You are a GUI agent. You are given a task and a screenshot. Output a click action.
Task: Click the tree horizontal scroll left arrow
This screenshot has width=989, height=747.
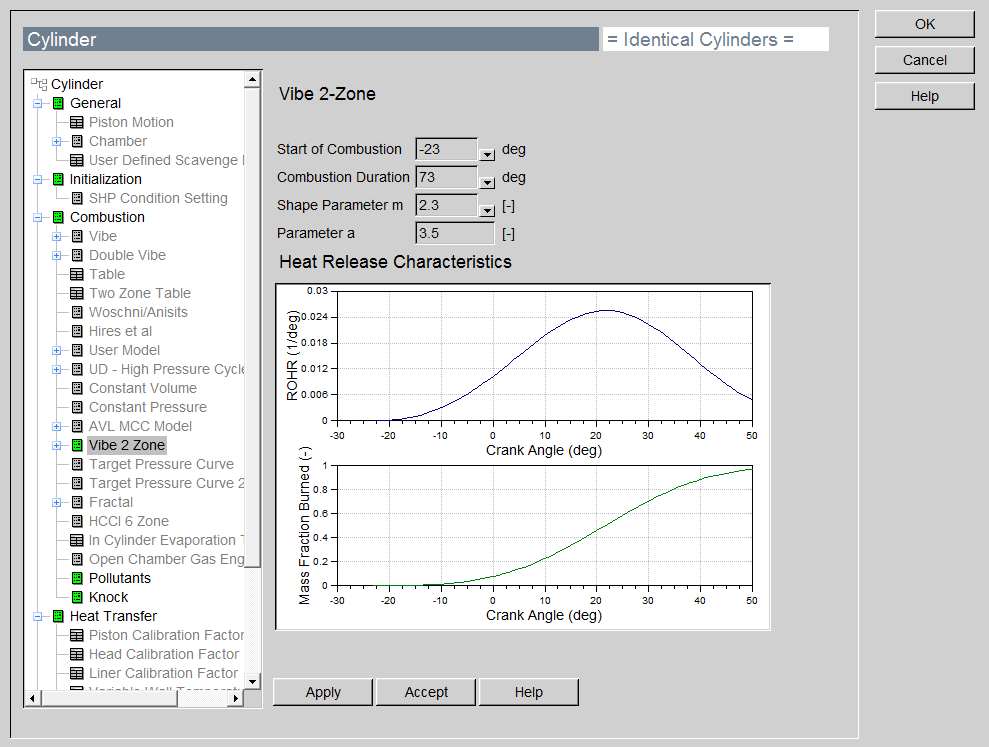click(x=33, y=698)
